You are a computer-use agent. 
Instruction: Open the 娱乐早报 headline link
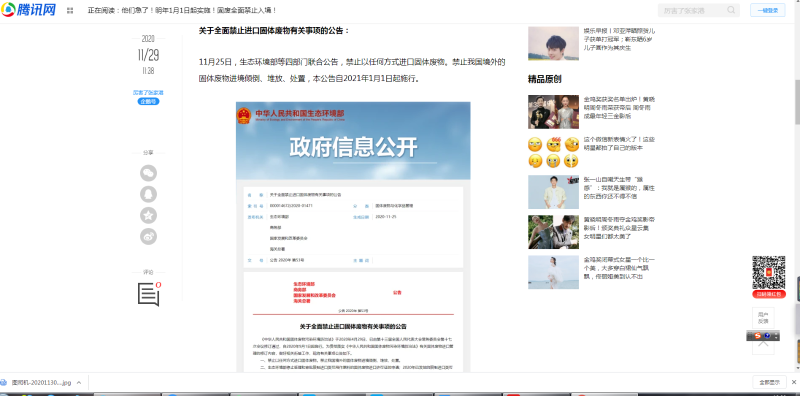point(619,39)
